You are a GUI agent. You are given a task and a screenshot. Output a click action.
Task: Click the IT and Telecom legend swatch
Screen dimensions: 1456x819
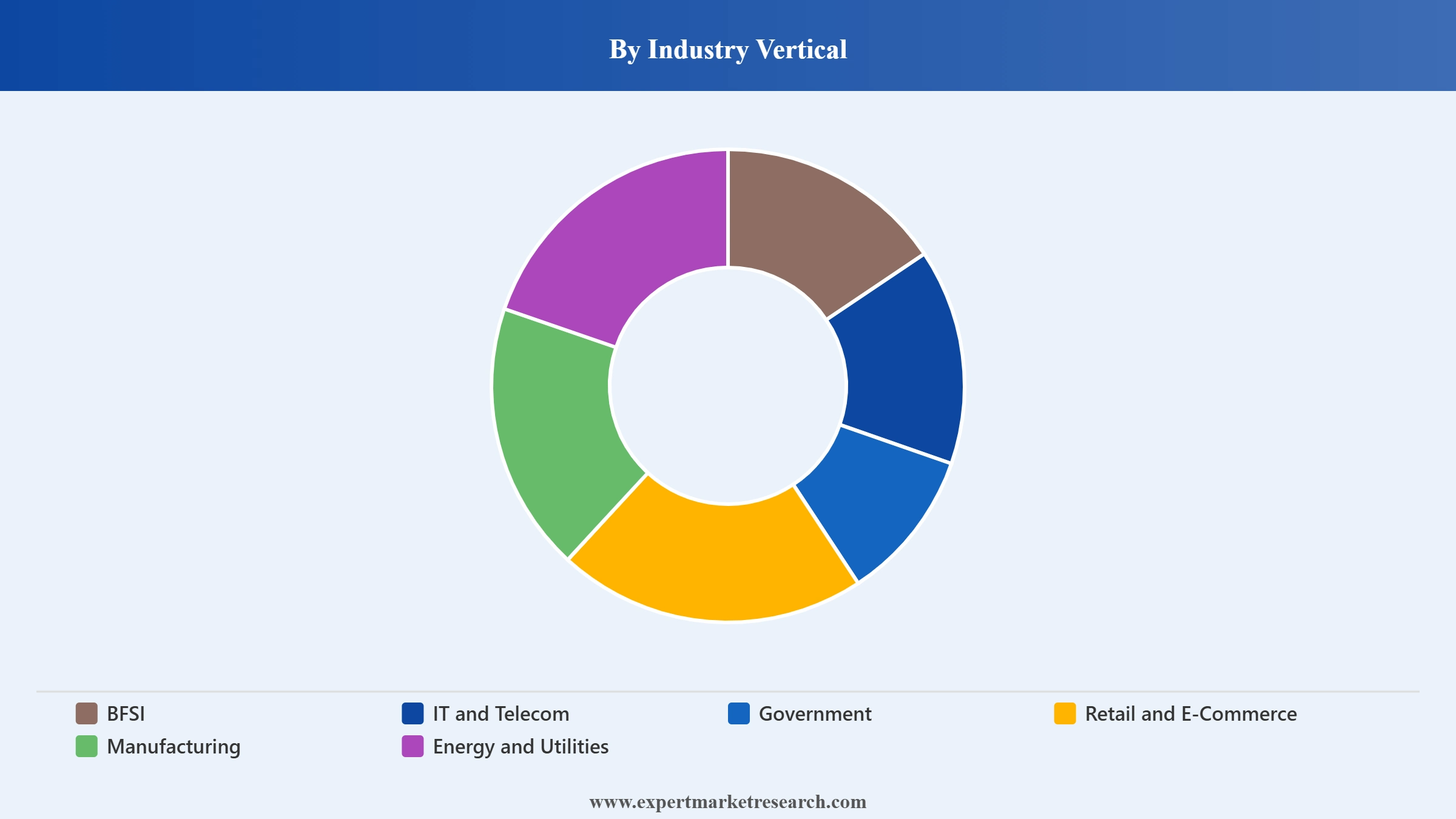coord(413,713)
